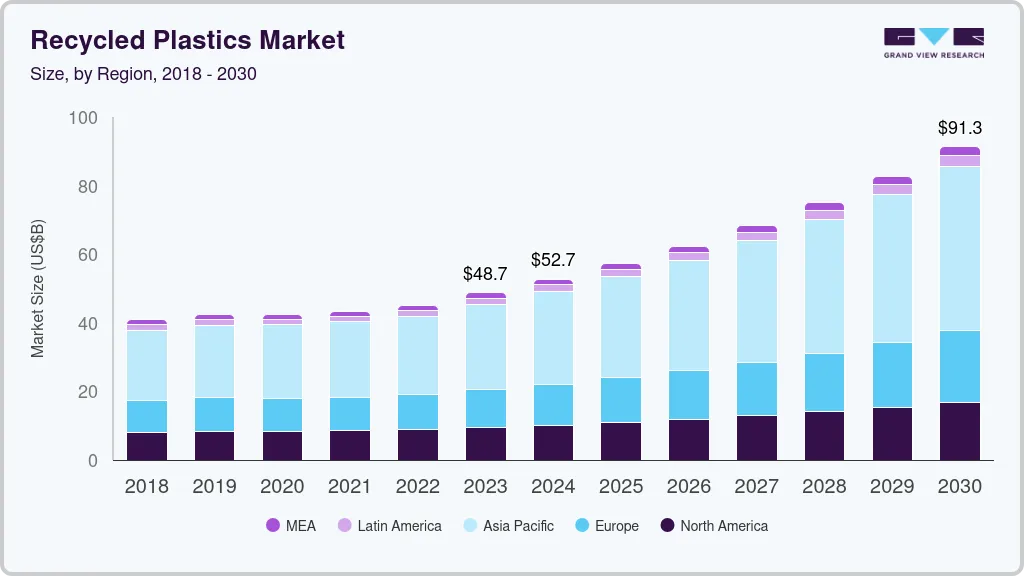Image resolution: width=1024 pixels, height=576 pixels.
Task: Click the 100 tick on the y-axis
Action: (83, 118)
